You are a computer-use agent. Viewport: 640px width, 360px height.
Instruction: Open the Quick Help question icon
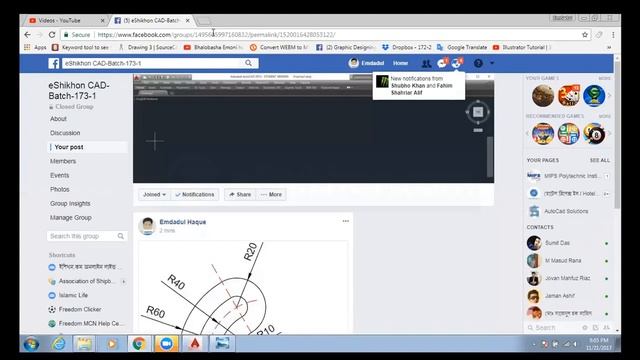(478, 63)
